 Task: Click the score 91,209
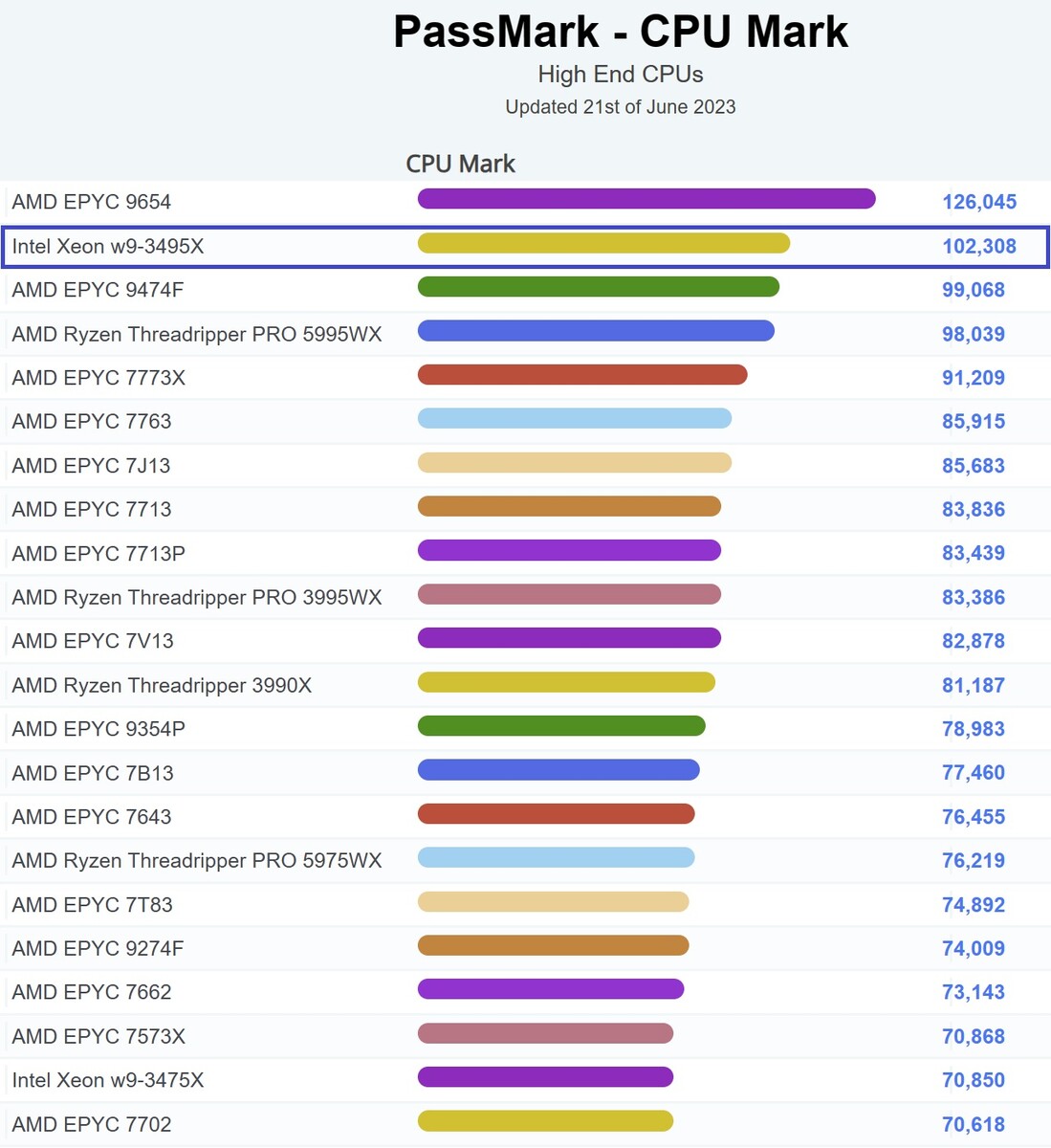(974, 378)
